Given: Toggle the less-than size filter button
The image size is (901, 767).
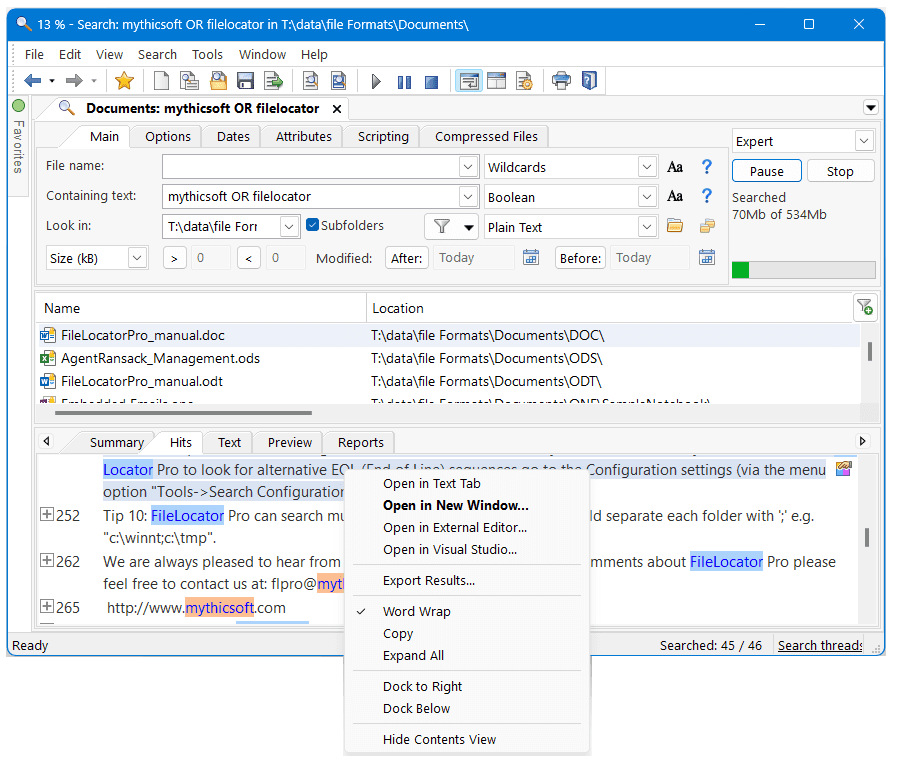Looking at the screenshot, I should point(249,259).
